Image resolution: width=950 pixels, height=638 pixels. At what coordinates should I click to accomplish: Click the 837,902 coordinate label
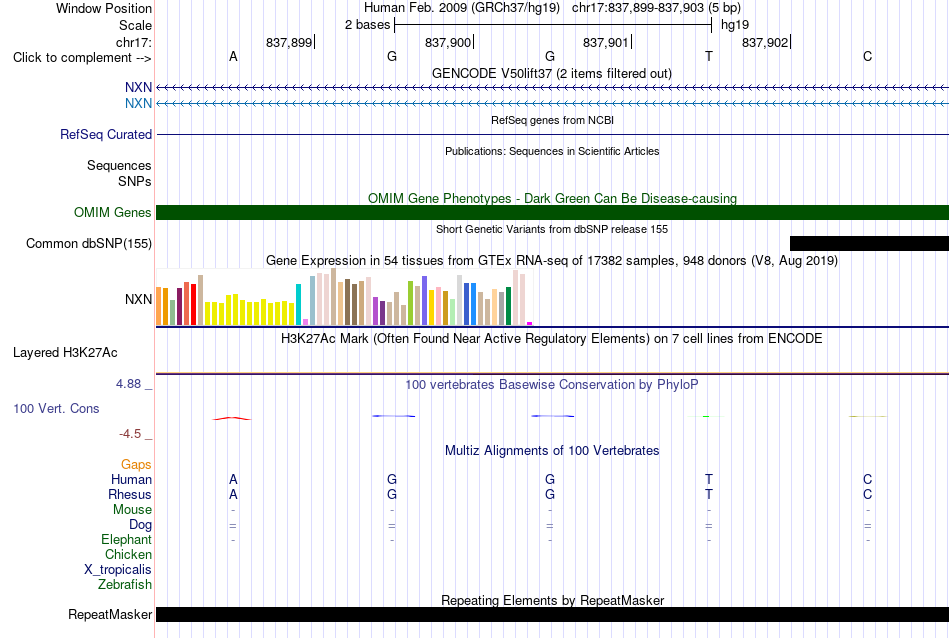tap(765, 42)
